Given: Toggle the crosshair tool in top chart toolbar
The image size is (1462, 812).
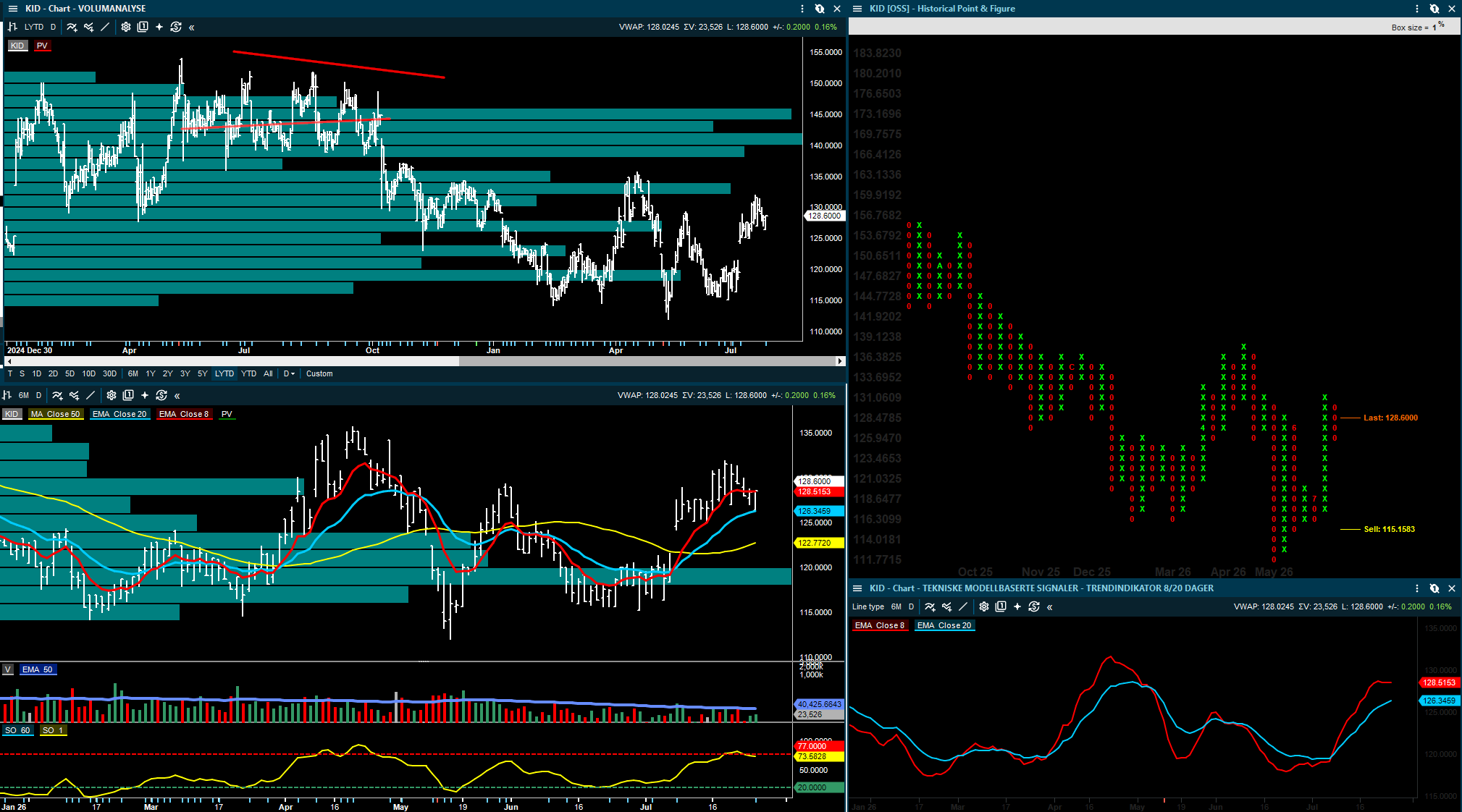Looking at the screenshot, I should [x=159, y=27].
